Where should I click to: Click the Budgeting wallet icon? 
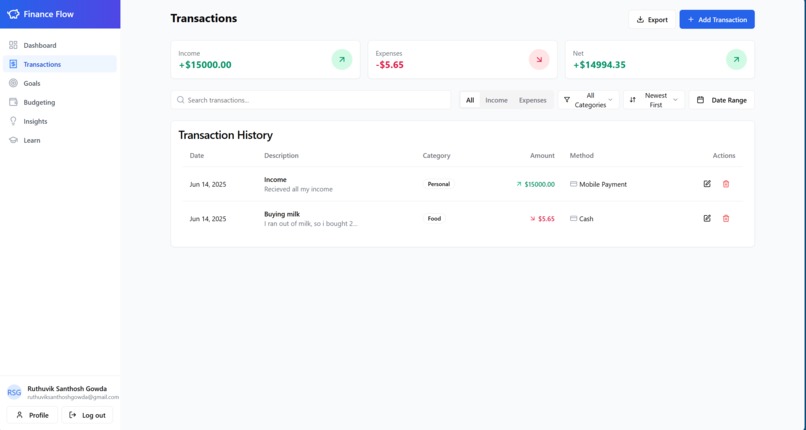13,102
